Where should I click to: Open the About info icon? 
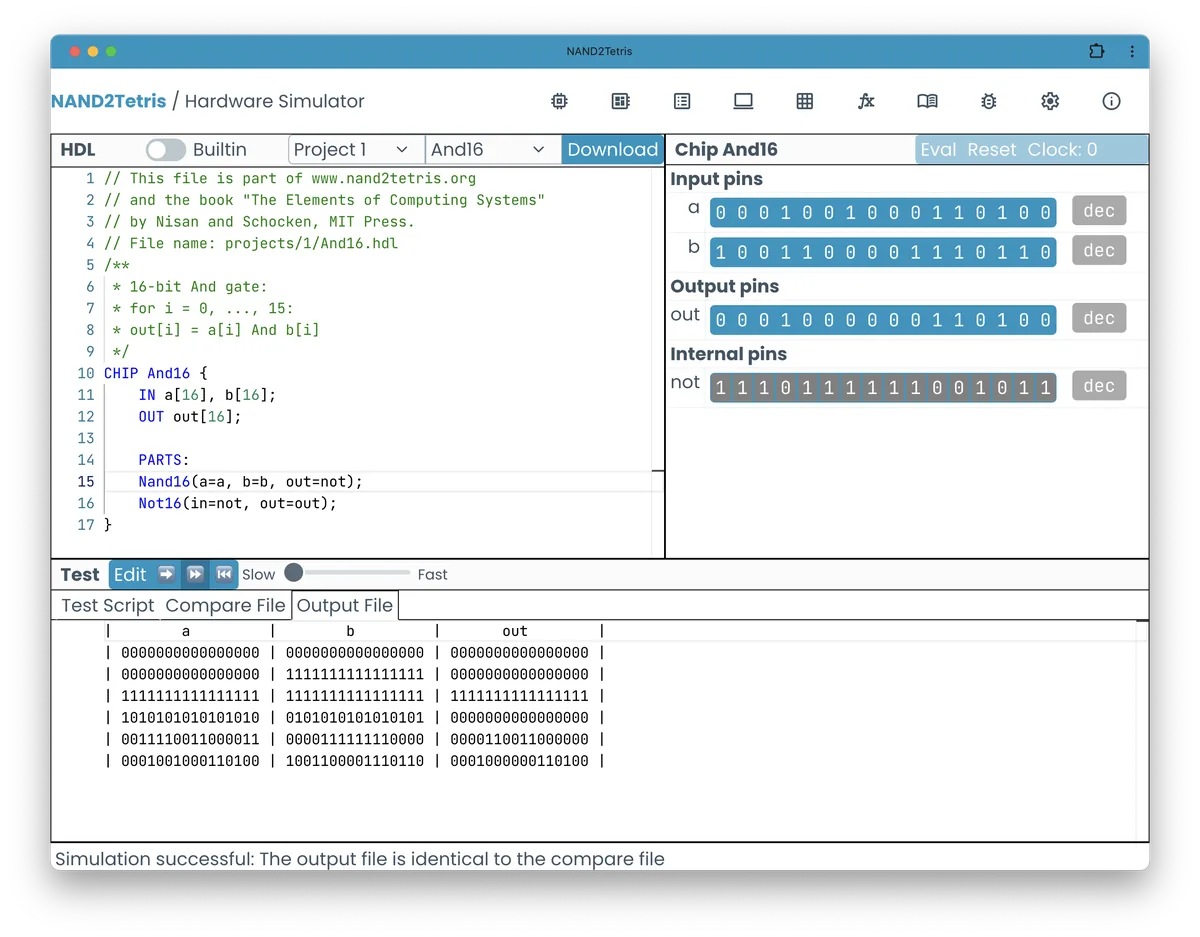pyautogui.click(x=1111, y=101)
